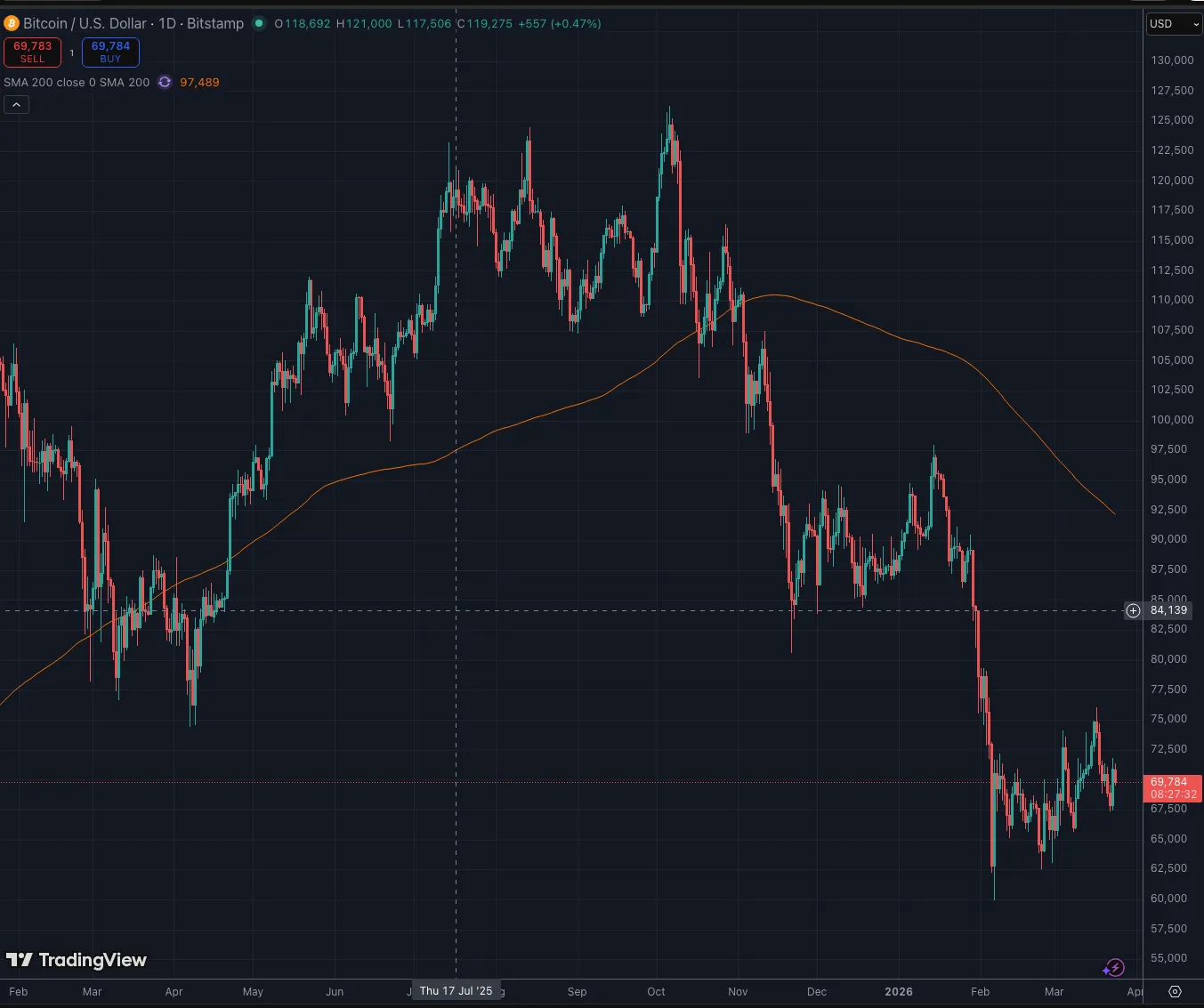Click the close value C119,275
This screenshot has height=1008, width=1204.
click(485, 24)
